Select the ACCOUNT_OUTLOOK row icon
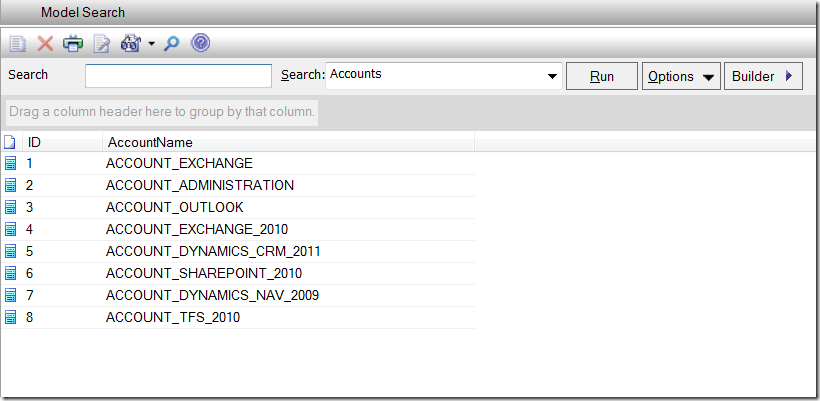Viewport: 820px width, 401px height. 10,207
